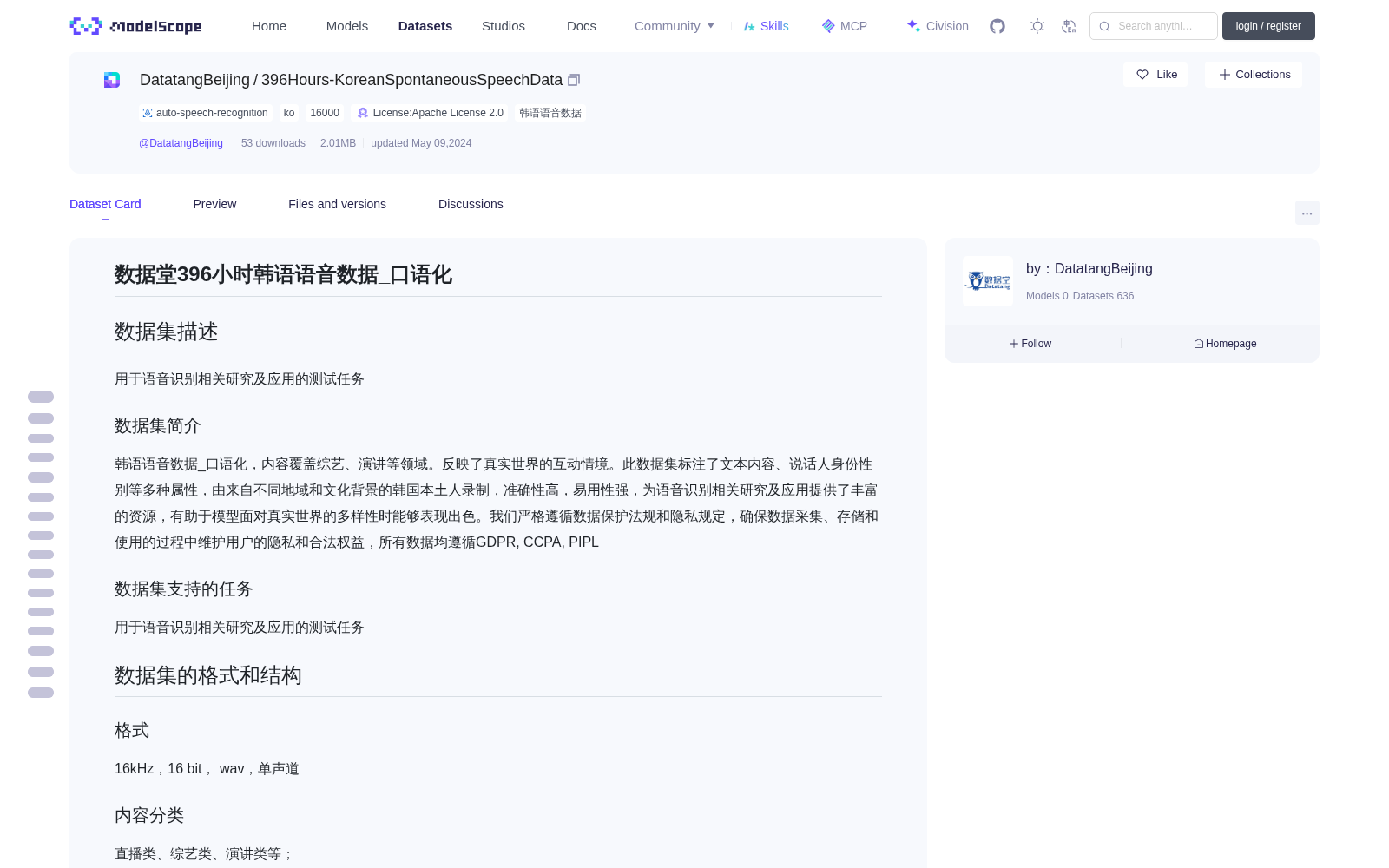Switch language with the translate icon

pos(1070,26)
